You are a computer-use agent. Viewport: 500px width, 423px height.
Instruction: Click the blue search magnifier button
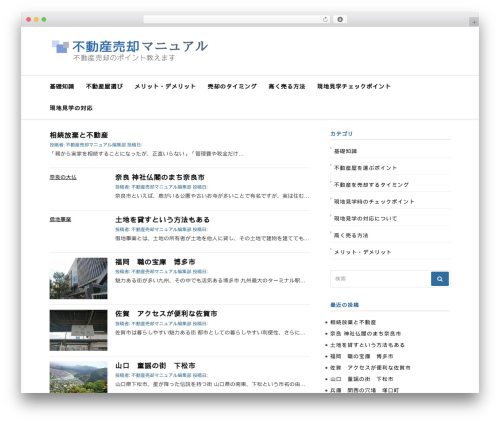(440, 279)
